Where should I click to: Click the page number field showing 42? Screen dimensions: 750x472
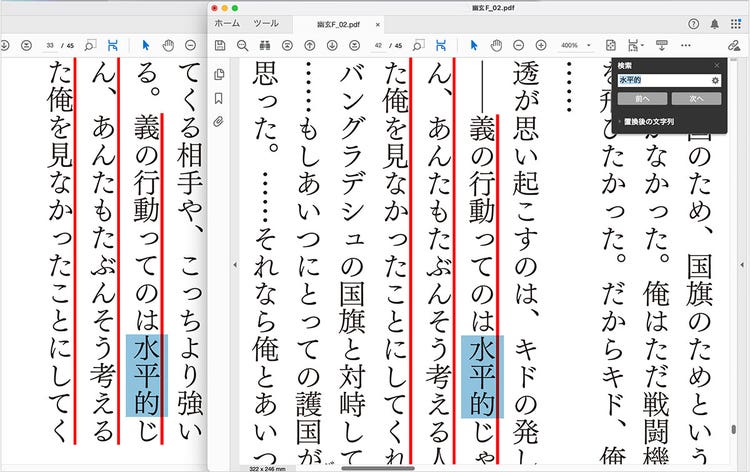coord(378,45)
